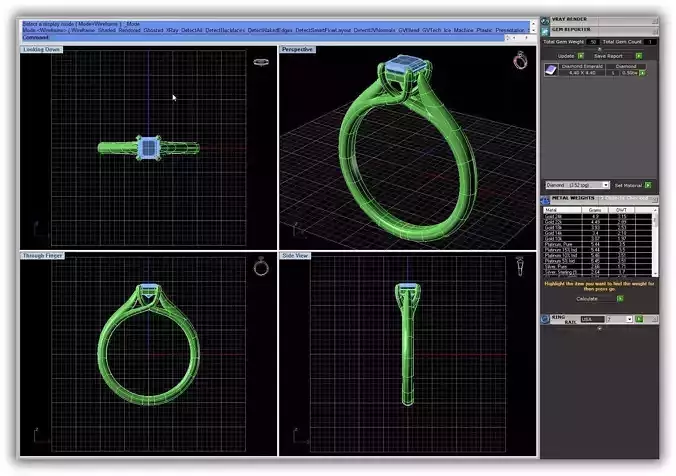This screenshot has height=476, width=676.
Task: Click the Side View viewport title
Action: click(x=295, y=256)
